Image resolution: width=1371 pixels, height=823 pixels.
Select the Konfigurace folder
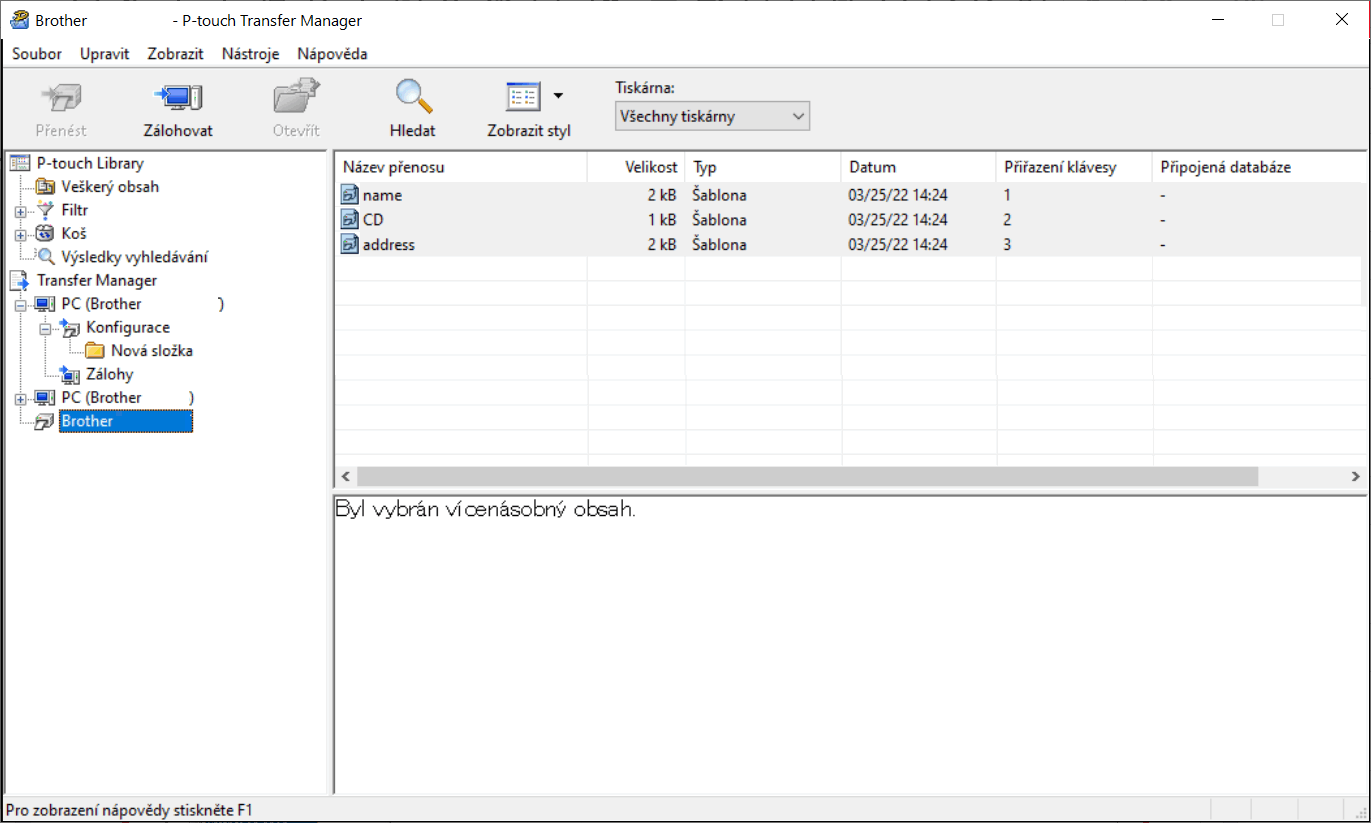pyautogui.click(x=128, y=327)
